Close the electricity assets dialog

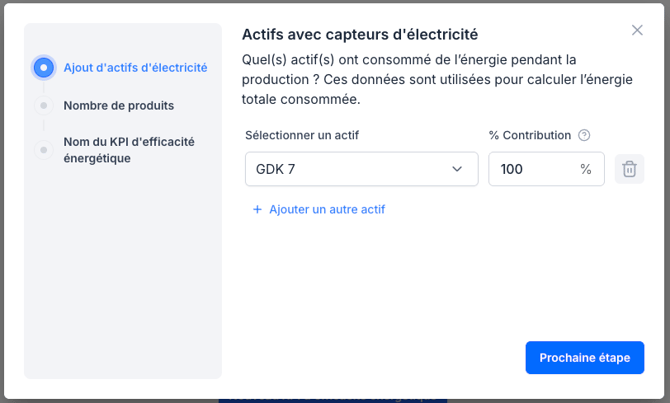pyautogui.click(x=637, y=30)
